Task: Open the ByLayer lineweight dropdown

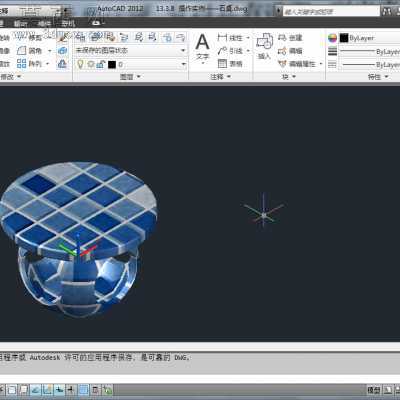Action: [369, 51]
